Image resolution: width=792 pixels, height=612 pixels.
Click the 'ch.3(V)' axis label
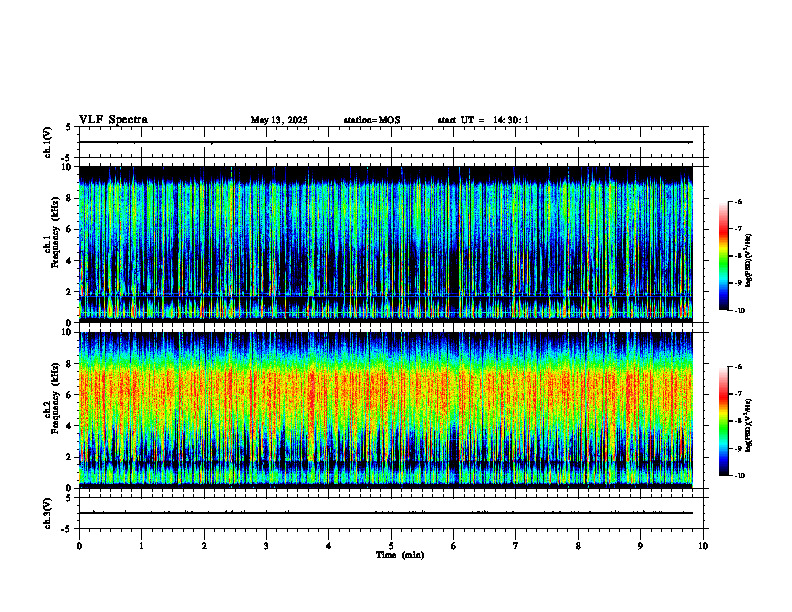[x=48, y=513]
